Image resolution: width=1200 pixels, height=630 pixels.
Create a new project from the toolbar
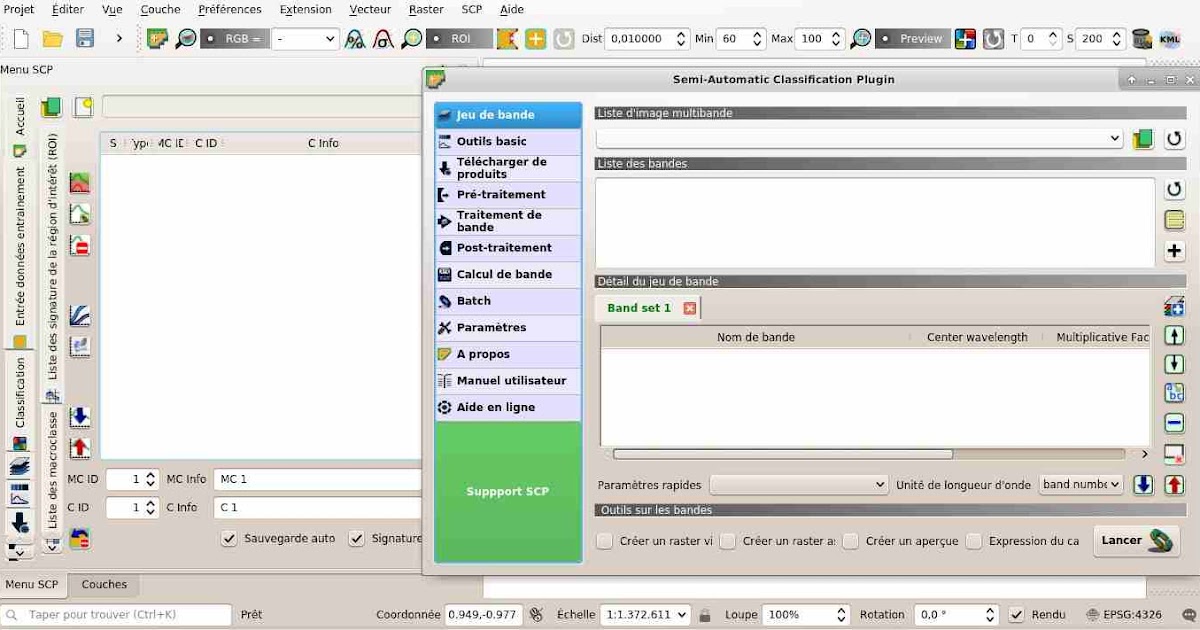click(x=21, y=39)
